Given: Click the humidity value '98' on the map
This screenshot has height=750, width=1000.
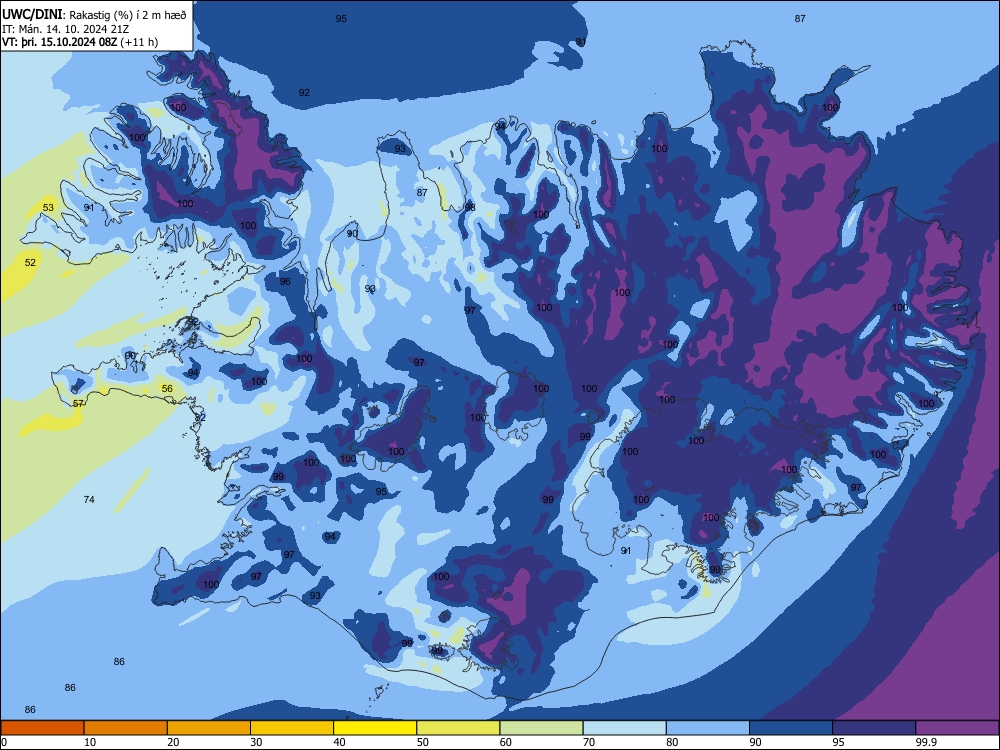Looking at the screenshot, I should (470, 207).
